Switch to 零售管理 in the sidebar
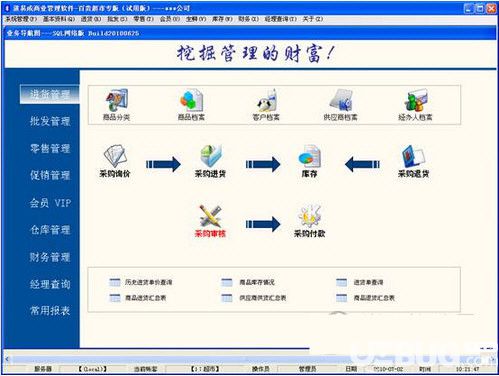The width and height of the screenshot is (499, 376). click(x=50, y=148)
